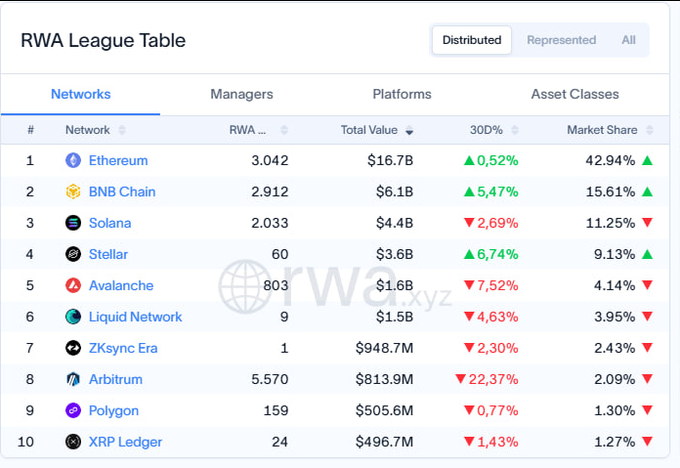
Task: Click the red down arrow beside 1.27%
Action: [x=647, y=442]
